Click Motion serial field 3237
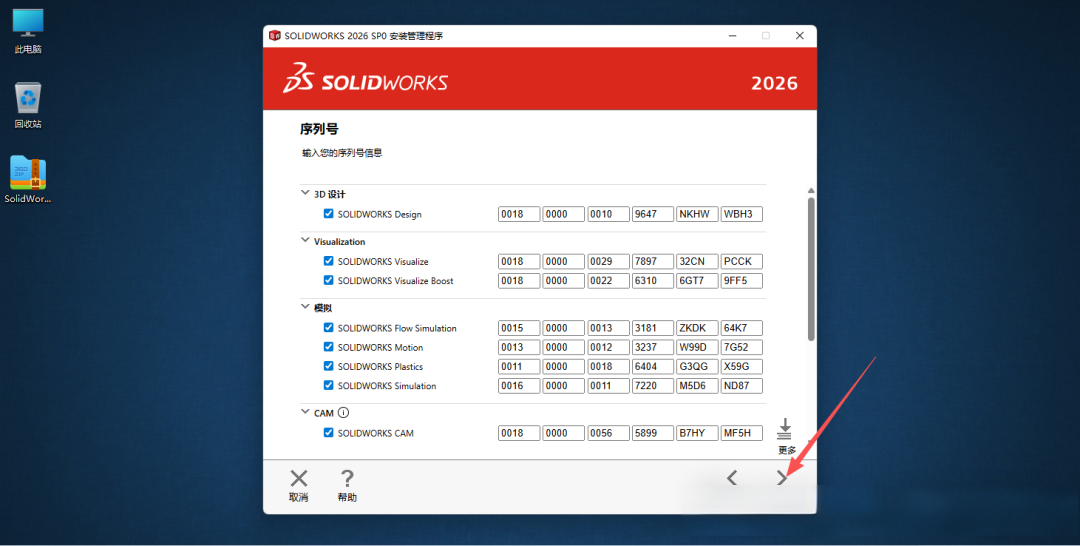Viewport: 1080px width, 546px height. click(653, 348)
